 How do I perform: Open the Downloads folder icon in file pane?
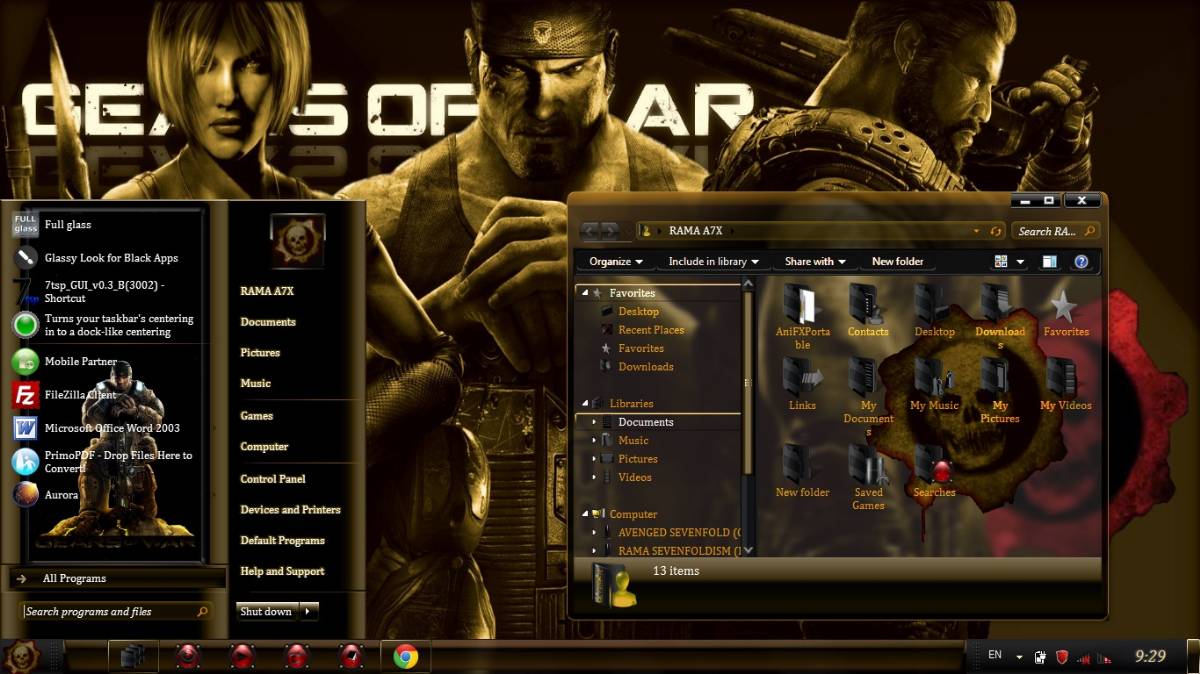tap(999, 303)
